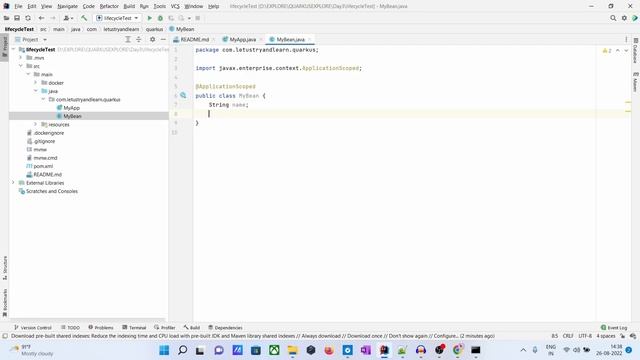Open the Database side tool window

pyautogui.click(x=635, y=51)
